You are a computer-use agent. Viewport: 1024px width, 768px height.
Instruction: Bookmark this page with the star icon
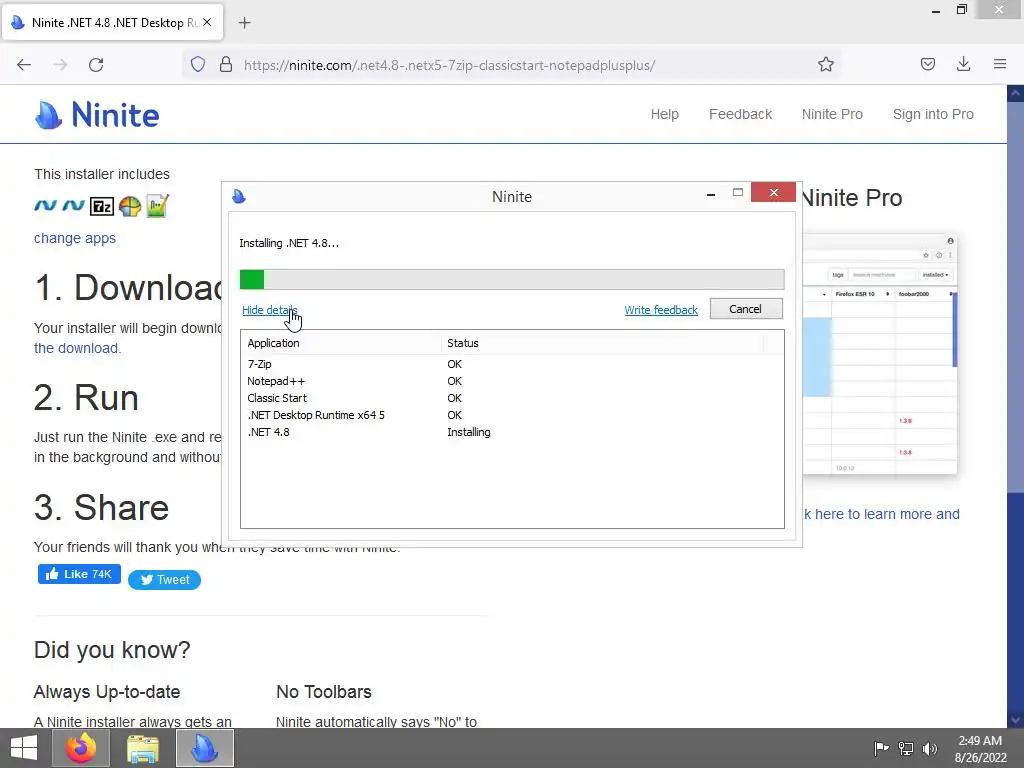[x=825, y=64]
